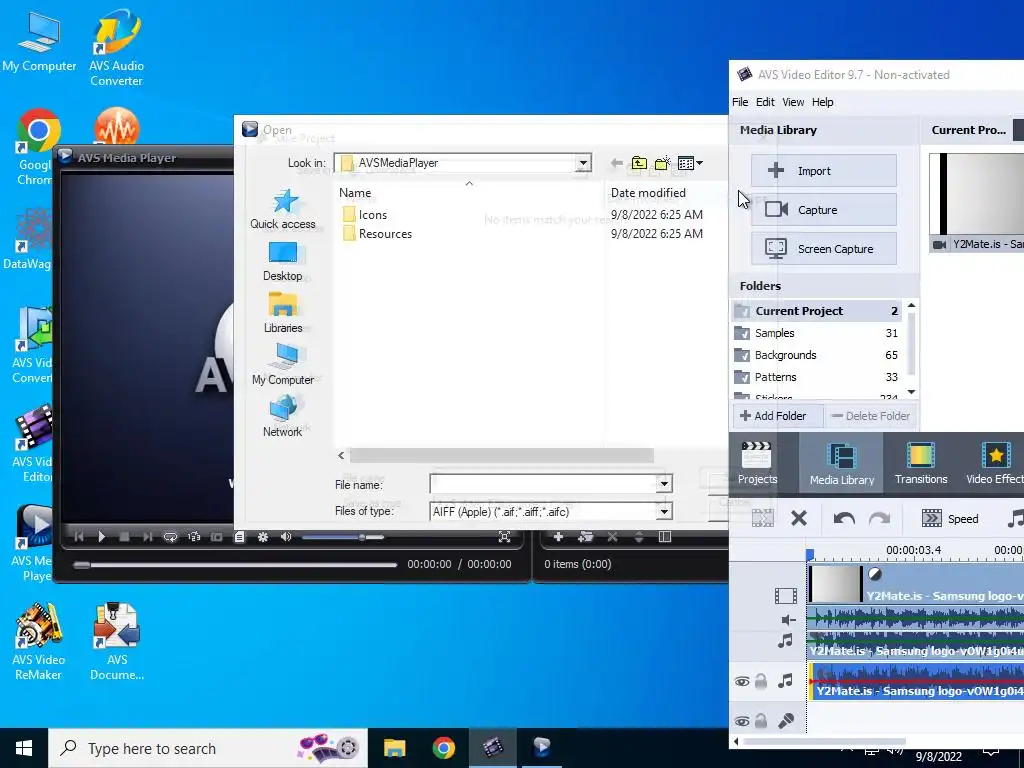Click the delete X icon in timeline toolbar
The height and width of the screenshot is (768, 1024).
click(x=799, y=519)
